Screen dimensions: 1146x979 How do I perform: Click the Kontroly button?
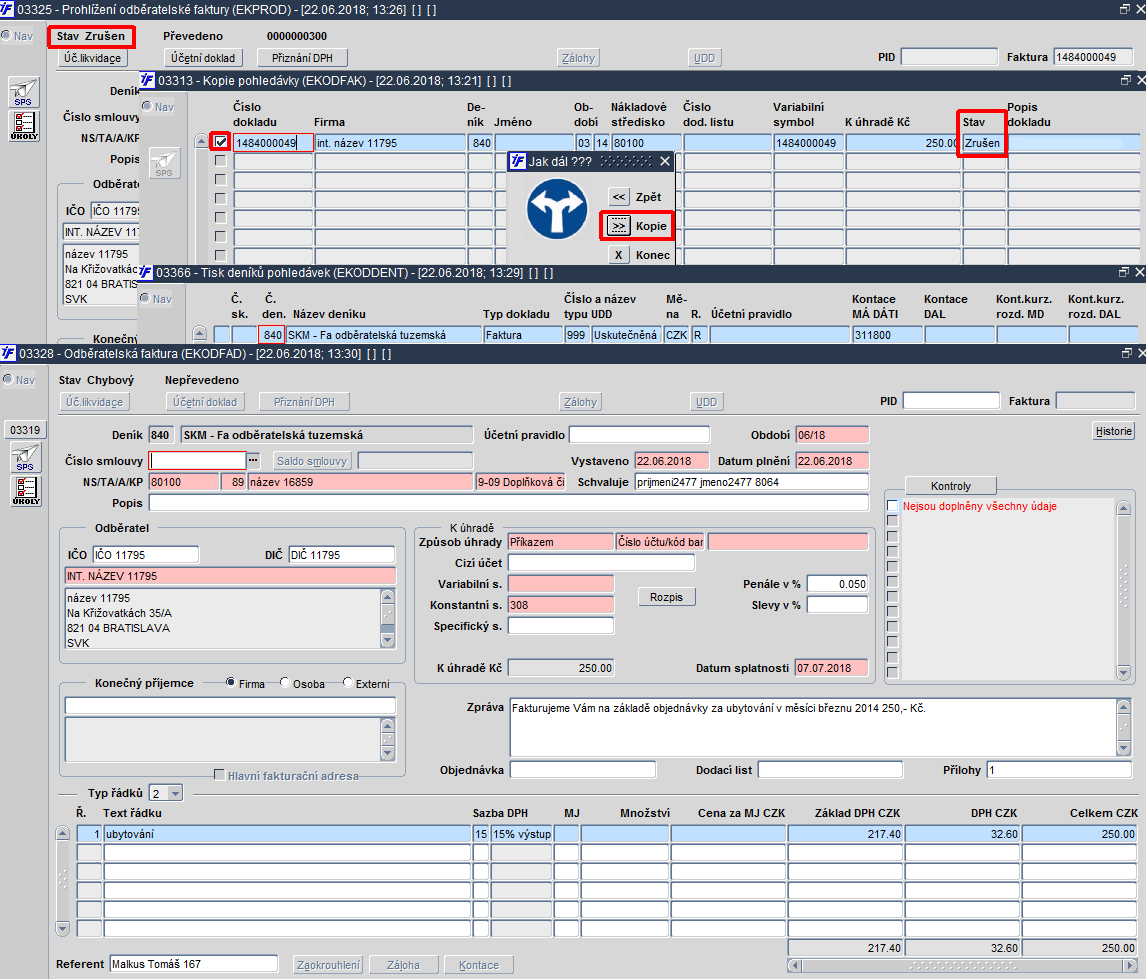click(950, 486)
